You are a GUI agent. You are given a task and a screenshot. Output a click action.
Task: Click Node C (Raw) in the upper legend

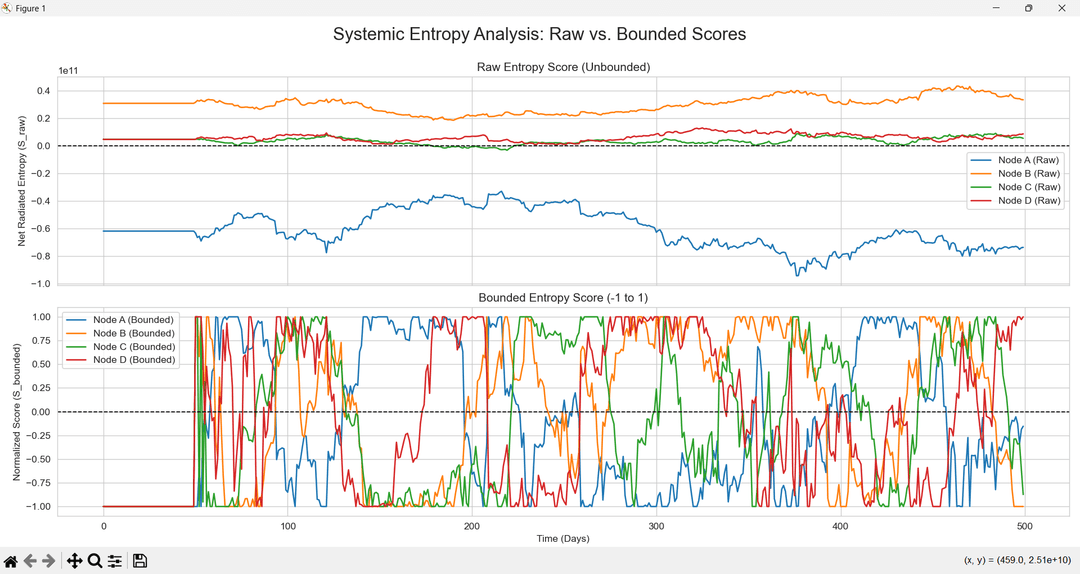coord(1029,187)
